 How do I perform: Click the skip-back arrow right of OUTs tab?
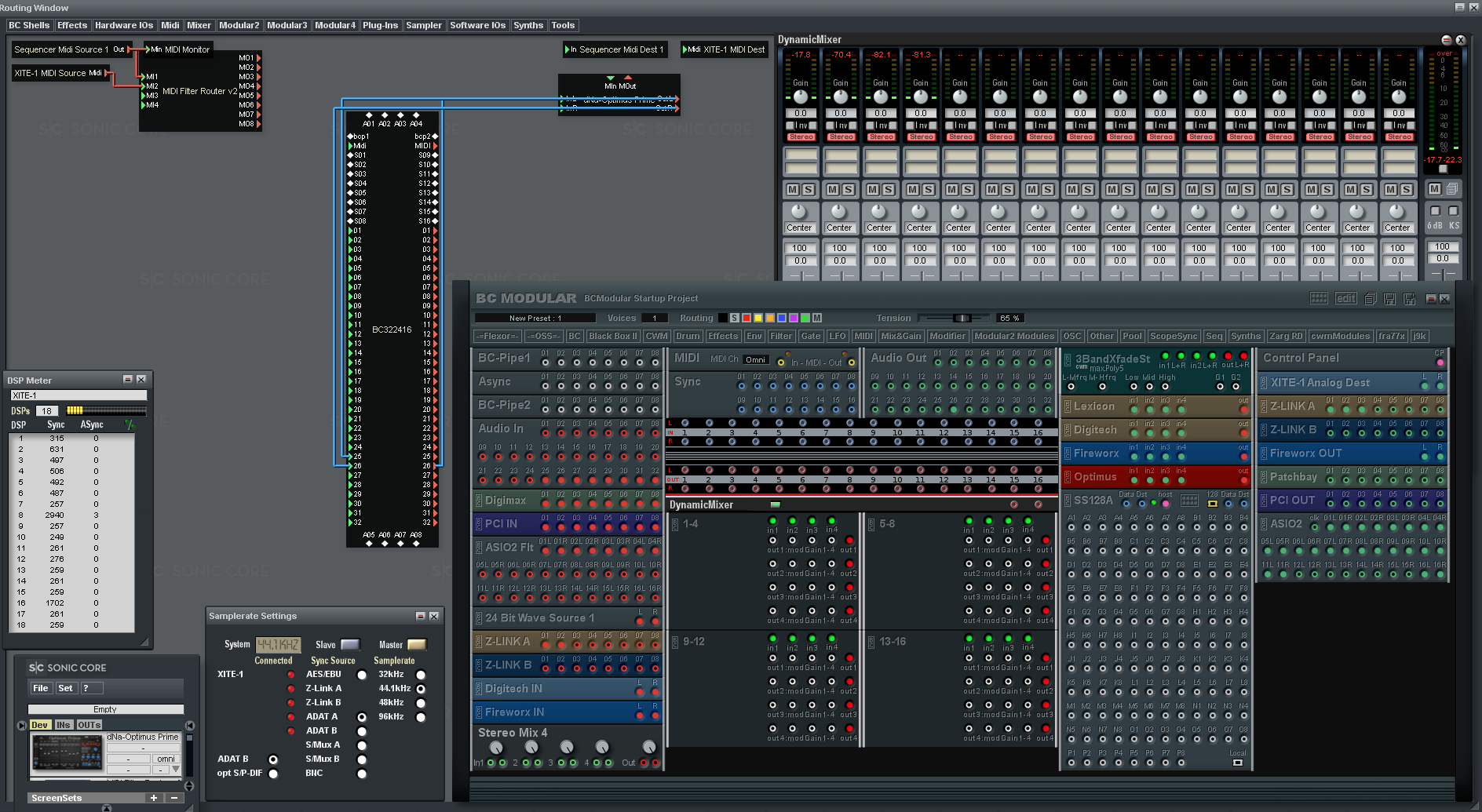pyautogui.click(x=189, y=725)
